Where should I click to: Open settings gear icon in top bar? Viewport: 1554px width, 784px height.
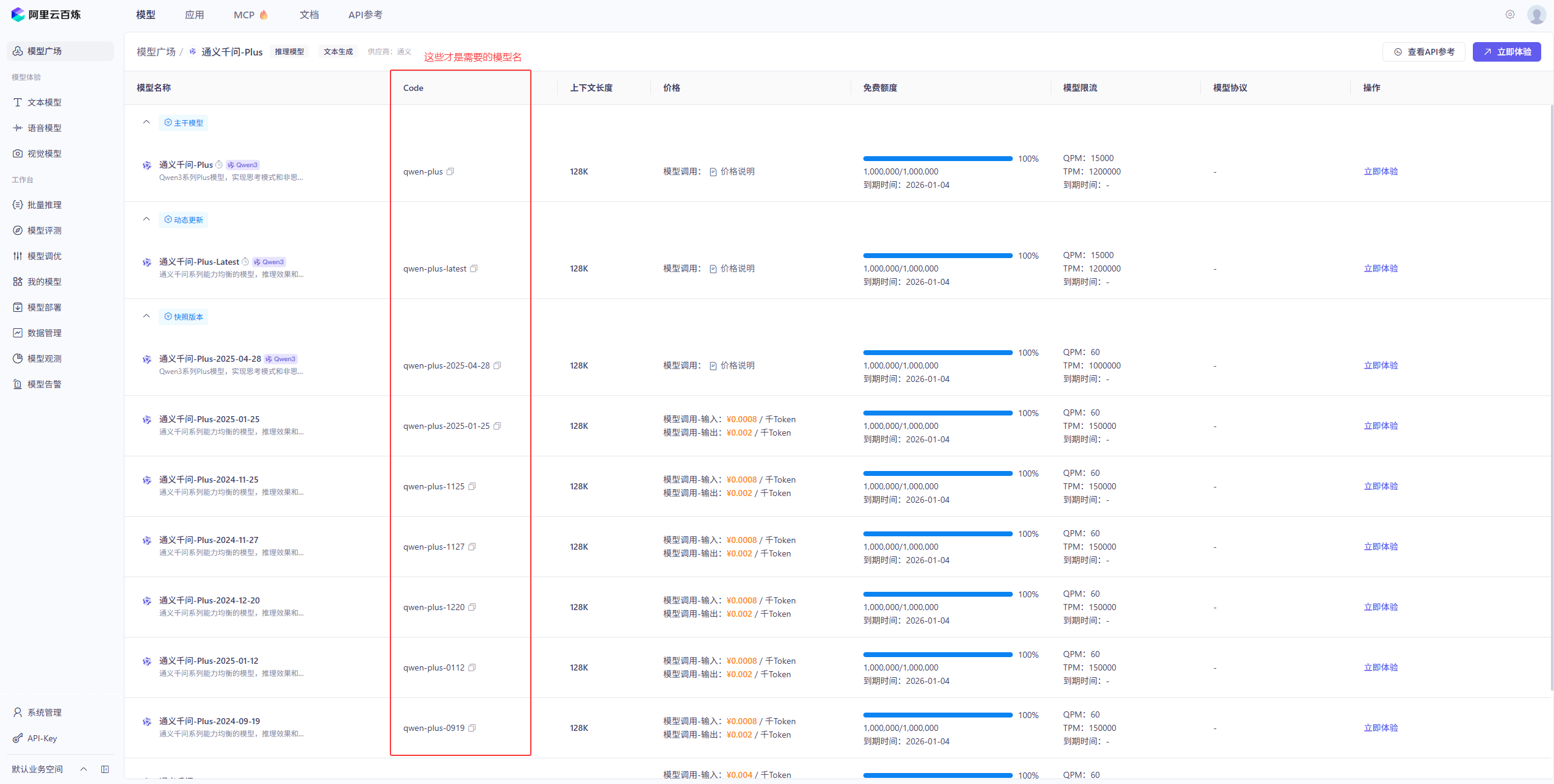click(x=1510, y=15)
